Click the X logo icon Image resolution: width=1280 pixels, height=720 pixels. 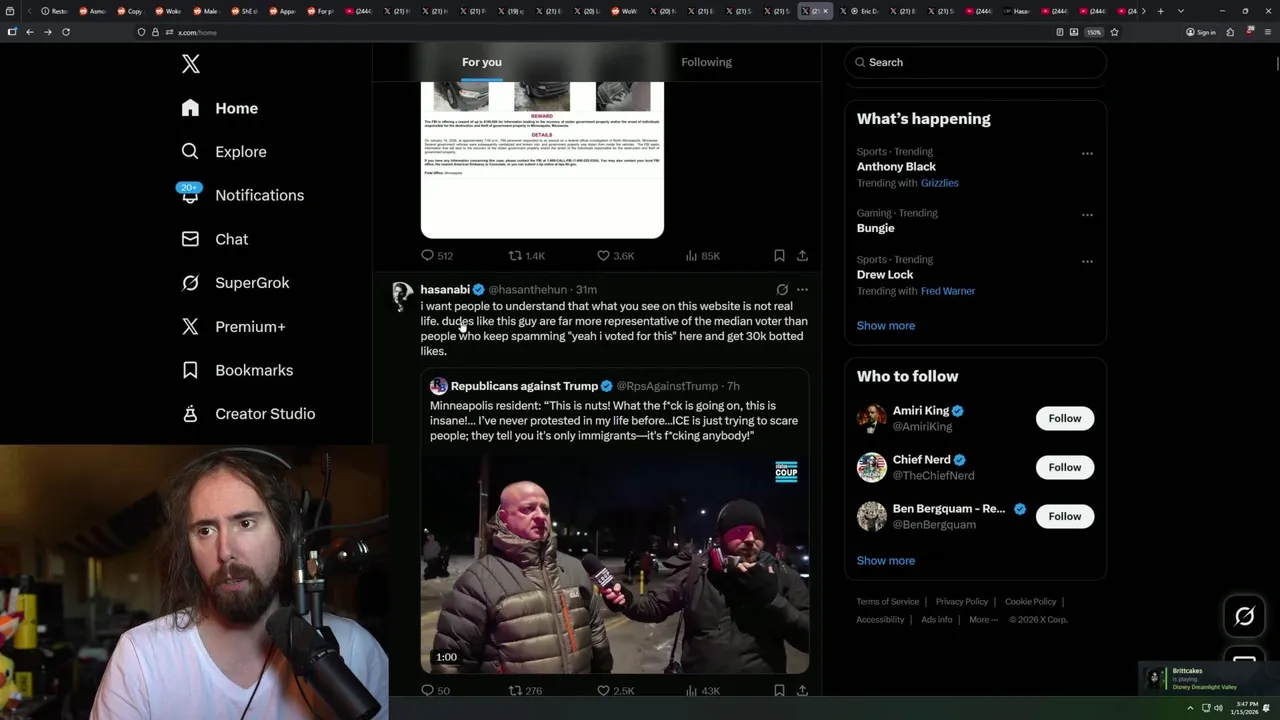point(191,64)
